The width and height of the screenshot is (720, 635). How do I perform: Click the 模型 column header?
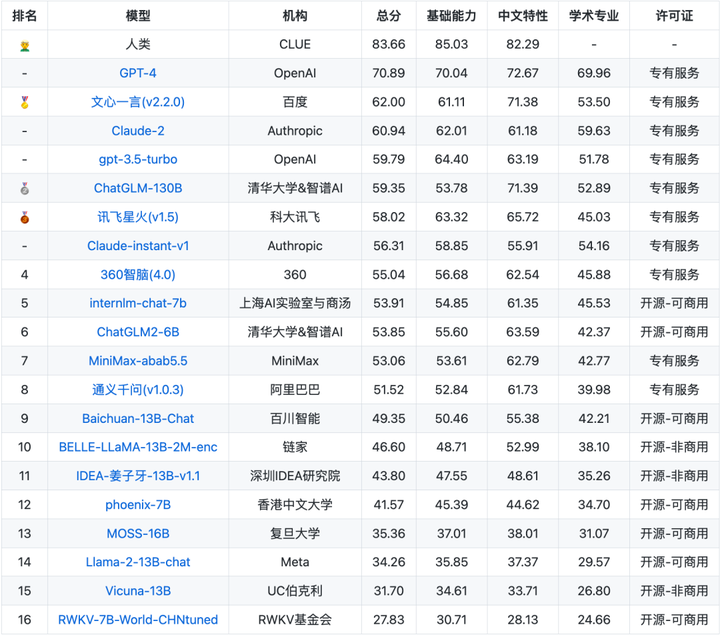(138, 16)
